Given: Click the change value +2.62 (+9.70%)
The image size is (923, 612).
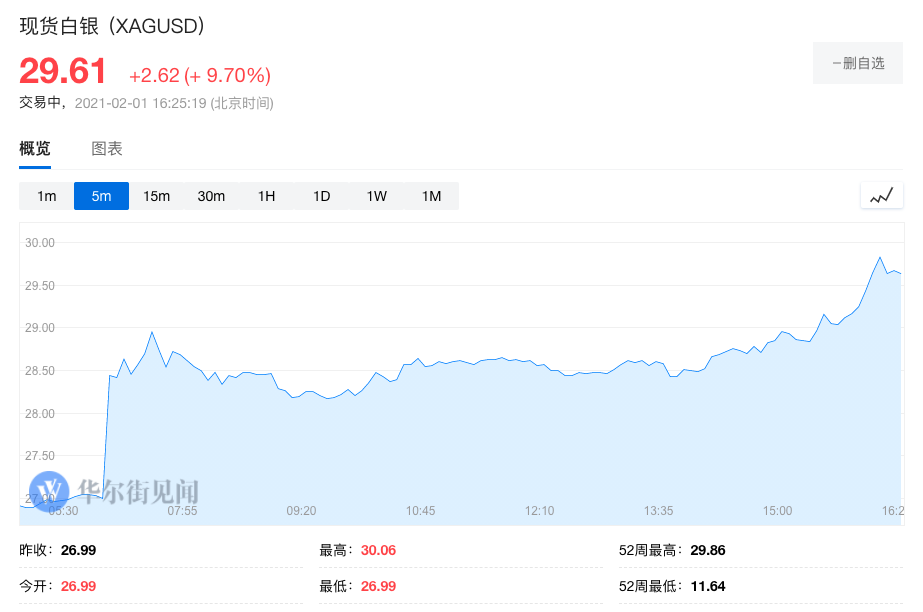Looking at the screenshot, I should [x=200, y=75].
